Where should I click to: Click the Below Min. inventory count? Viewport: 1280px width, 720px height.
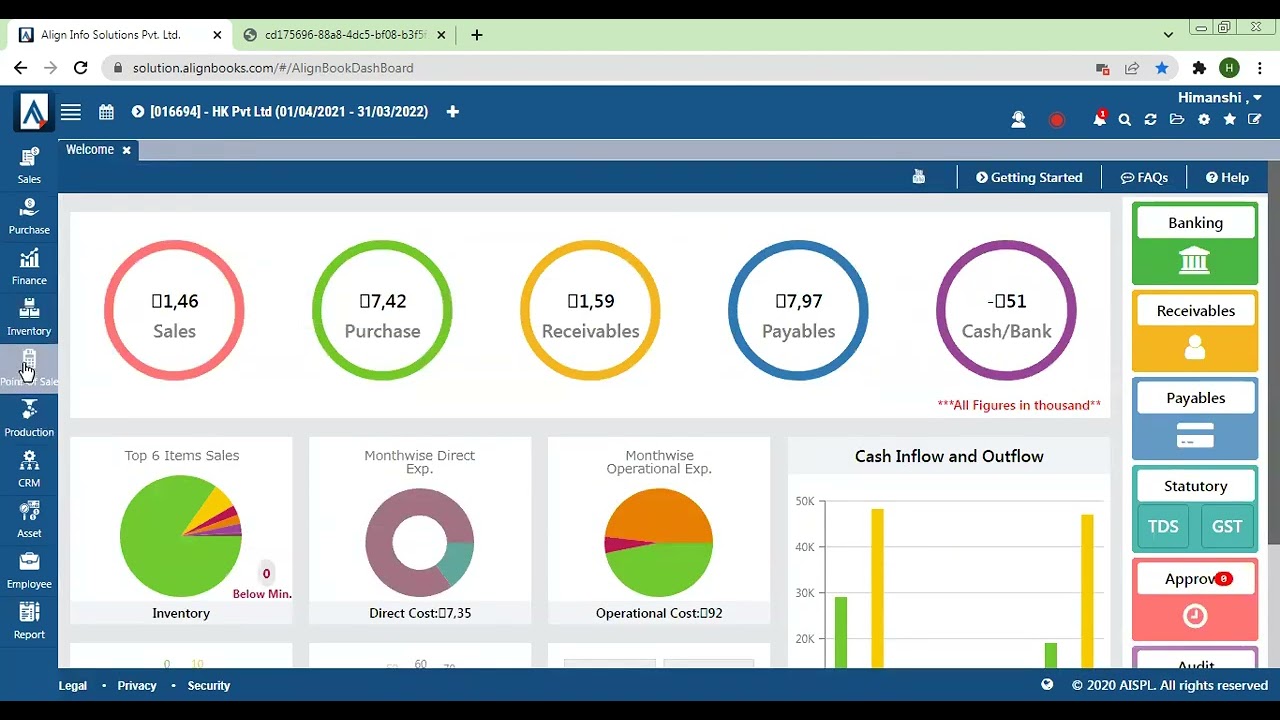click(x=266, y=574)
